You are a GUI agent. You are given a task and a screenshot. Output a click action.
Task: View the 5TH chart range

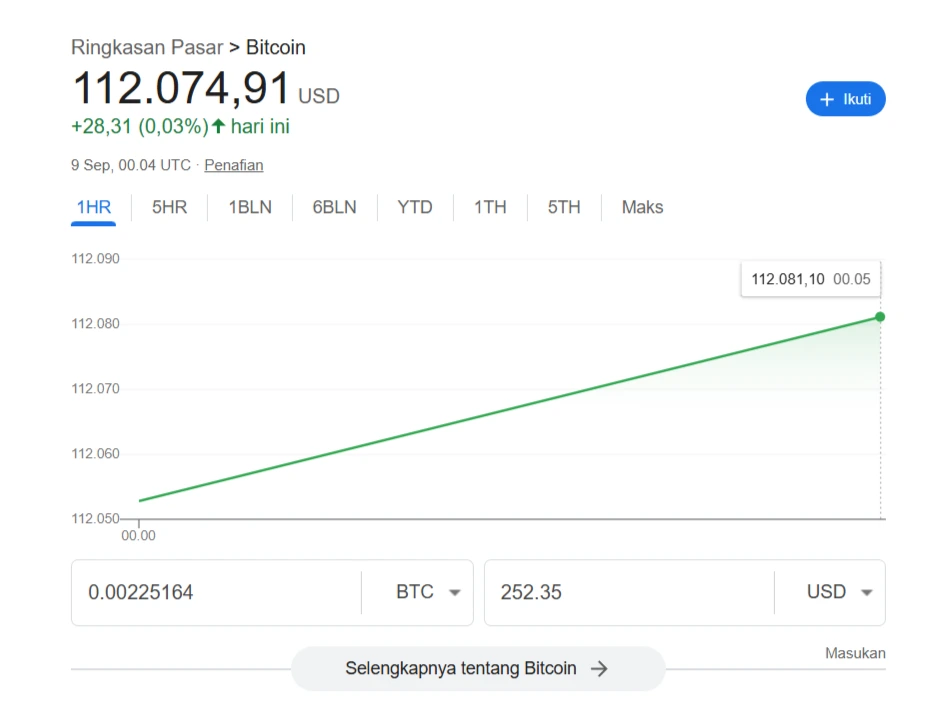point(563,207)
